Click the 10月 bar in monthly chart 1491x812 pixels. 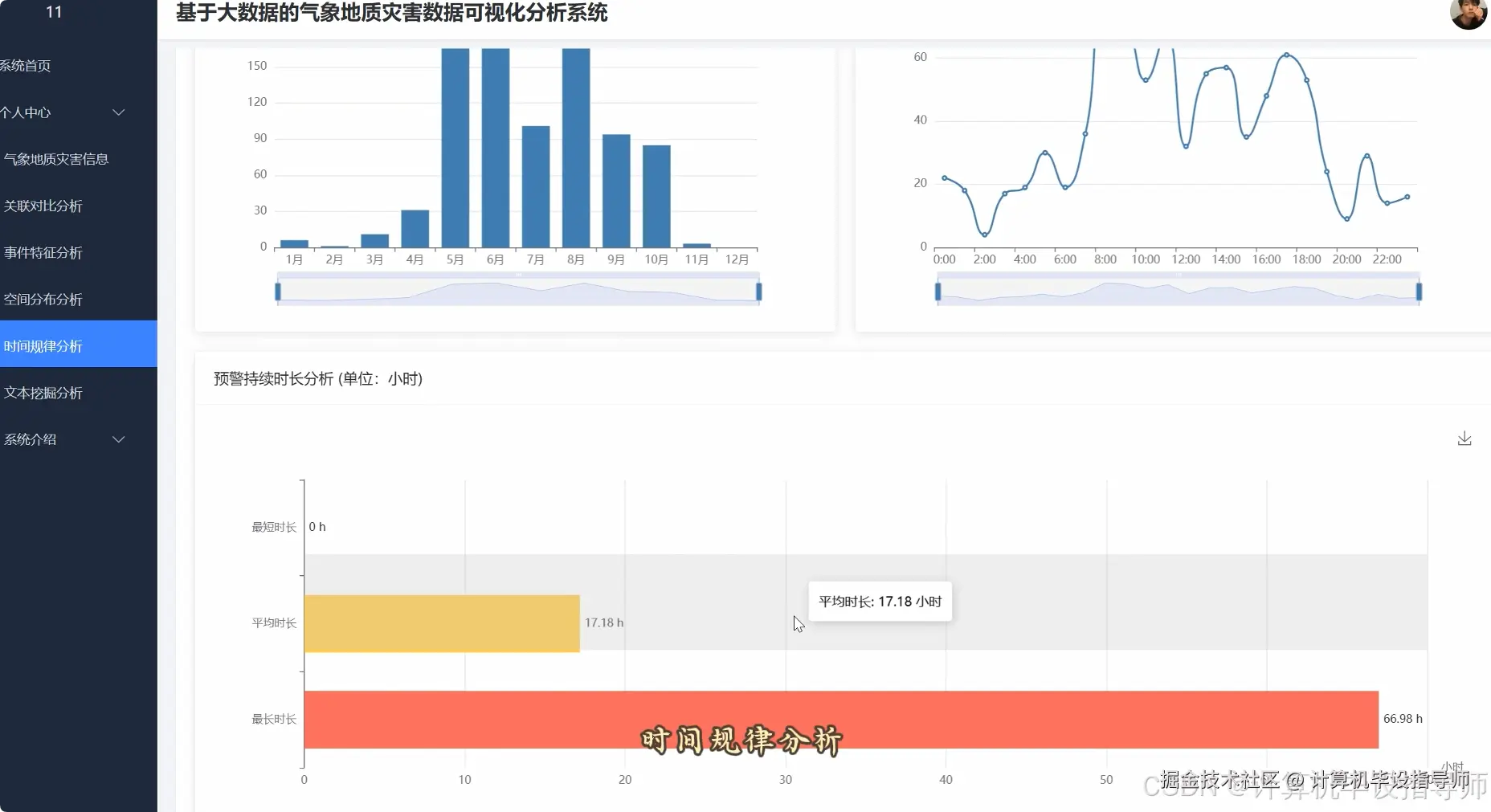(656, 196)
